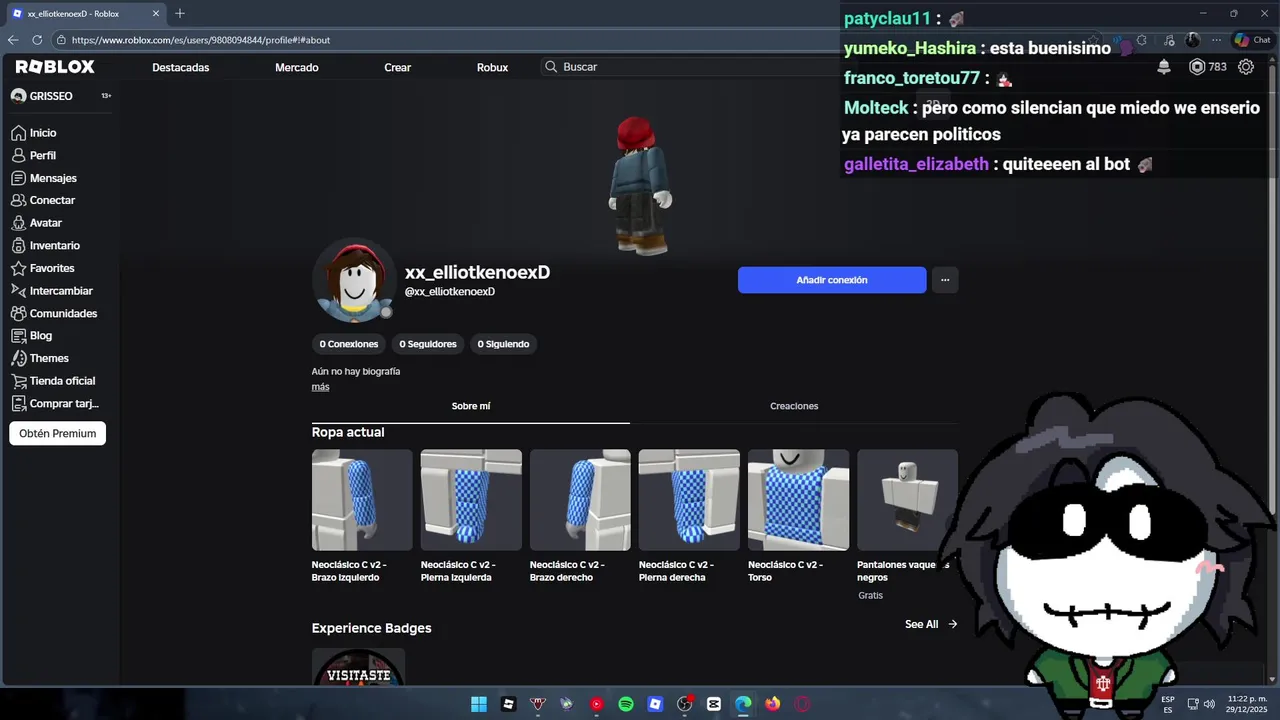The height and width of the screenshot is (720, 1280).
Task: Open Robux in the top navigation
Action: click(x=492, y=67)
